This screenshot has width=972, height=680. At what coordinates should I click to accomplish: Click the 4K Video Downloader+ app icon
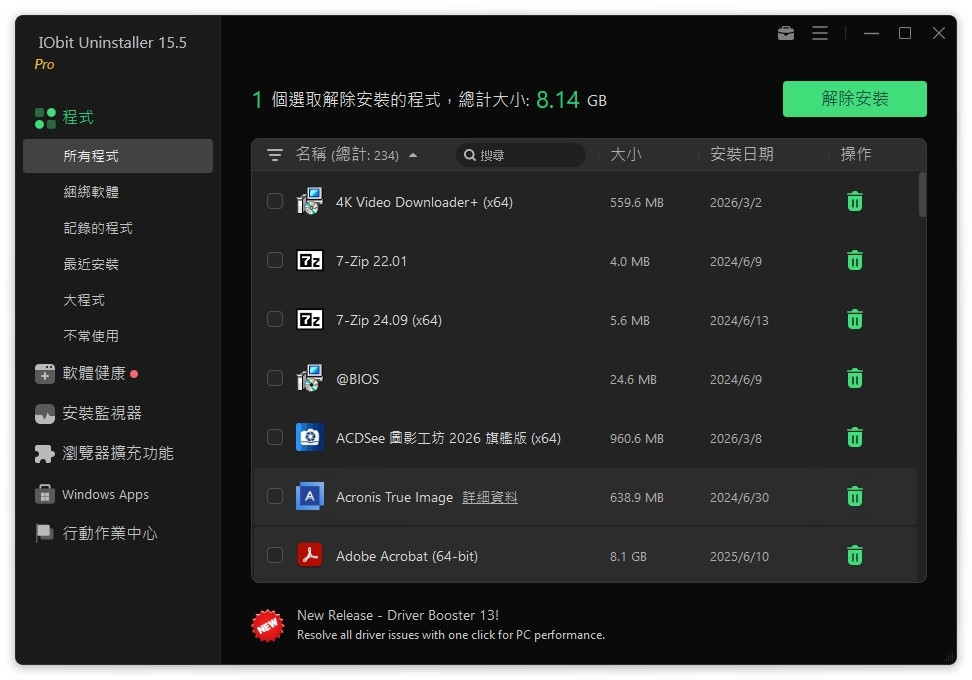(309, 201)
